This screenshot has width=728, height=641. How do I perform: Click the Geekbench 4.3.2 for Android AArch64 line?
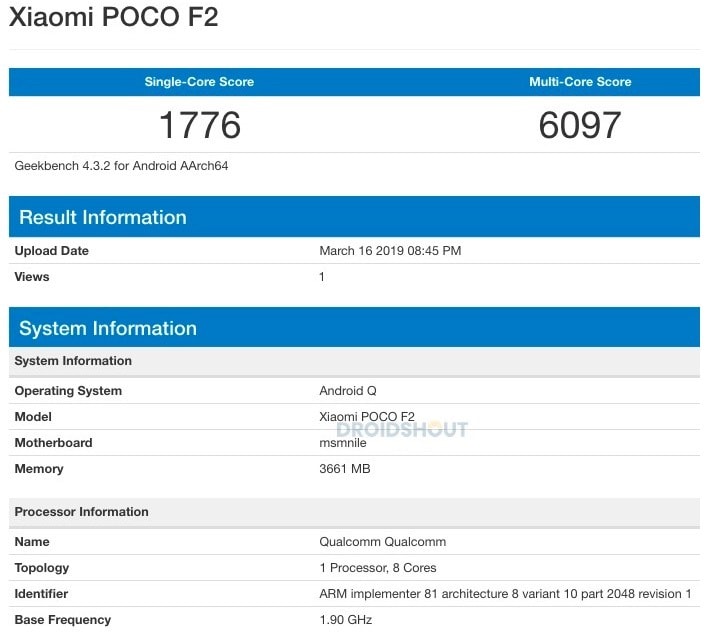coord(121,166)
